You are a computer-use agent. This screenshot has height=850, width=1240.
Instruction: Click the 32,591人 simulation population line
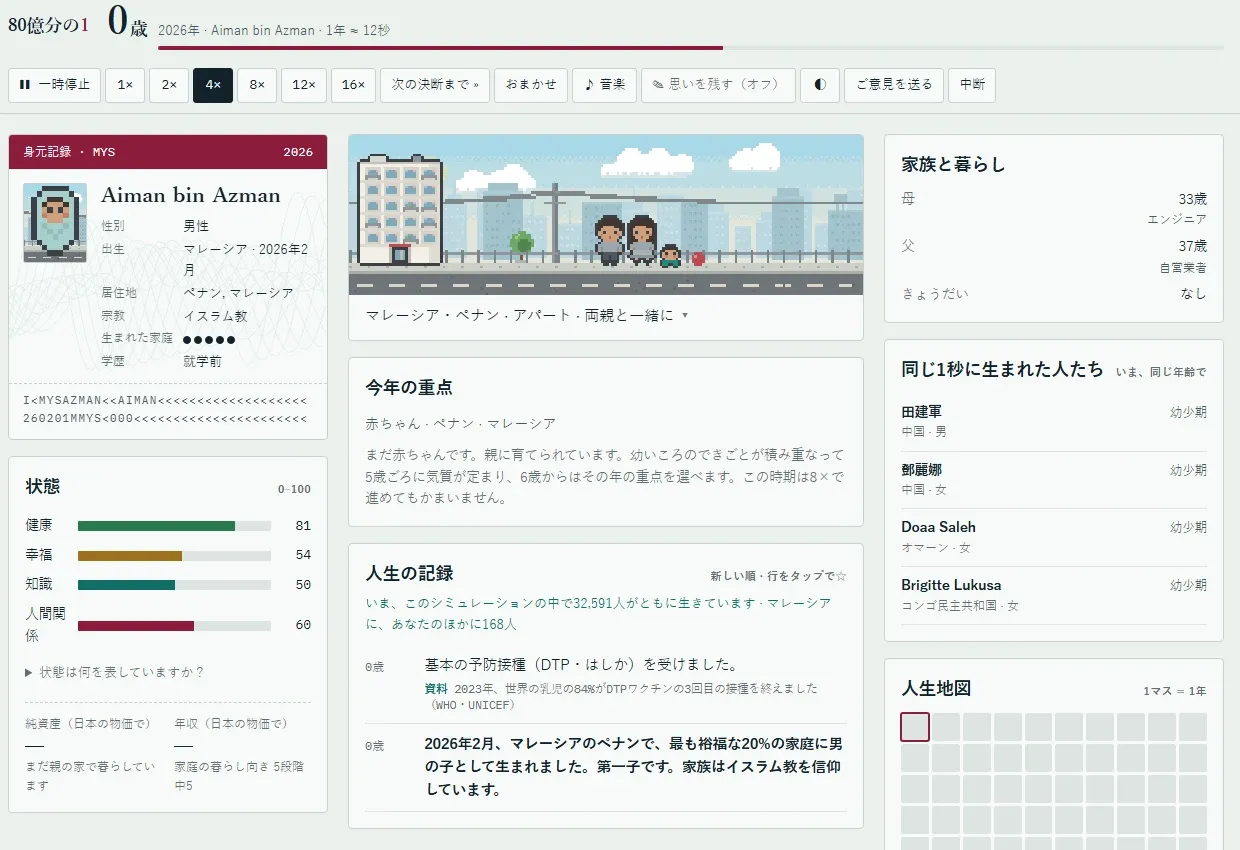tap(598, 614)
